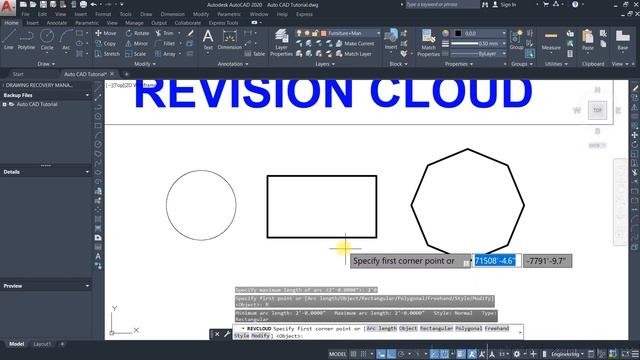Image resolution: width=640 pixels, height=360 pixels.
Task: Select the Dimension tool
Action: click(230, 40)
